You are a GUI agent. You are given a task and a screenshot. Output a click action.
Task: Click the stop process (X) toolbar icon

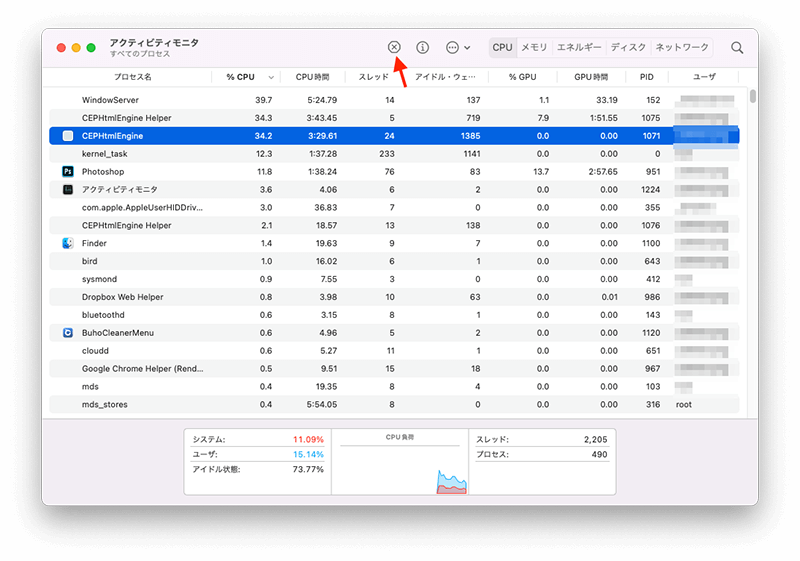tap(394, 47)
